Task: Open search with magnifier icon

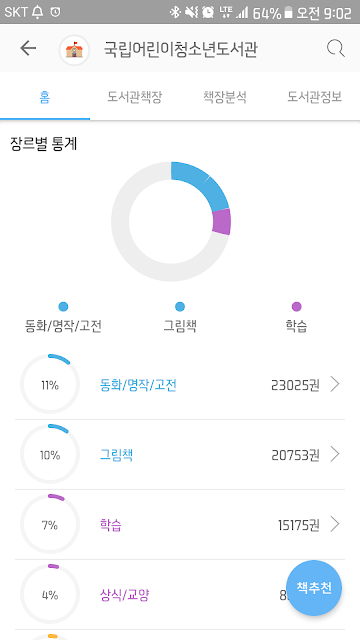Action: (336, 49)
